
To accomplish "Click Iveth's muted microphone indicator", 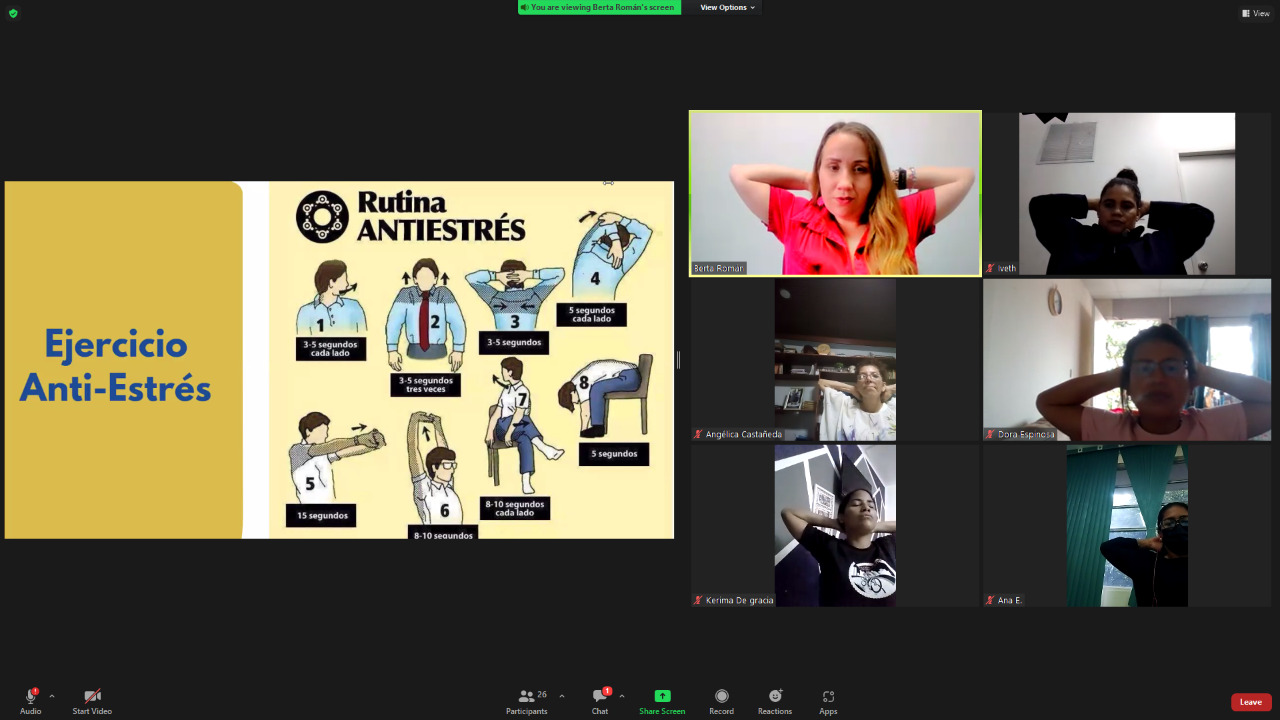I will pyautogui.click(x=990, y=268).
